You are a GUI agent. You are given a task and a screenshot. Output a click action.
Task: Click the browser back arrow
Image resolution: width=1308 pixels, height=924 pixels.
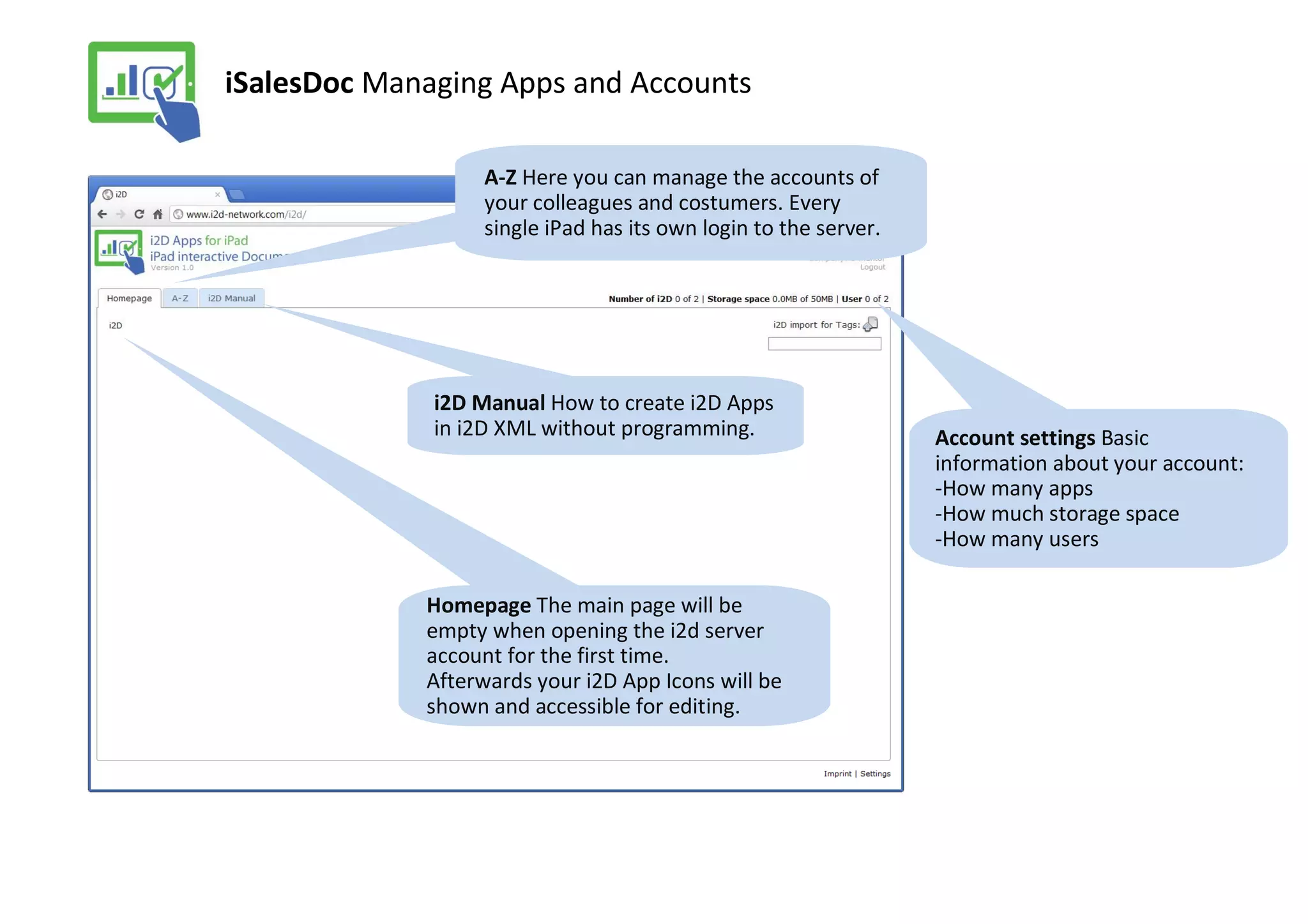tap(102, 215)
